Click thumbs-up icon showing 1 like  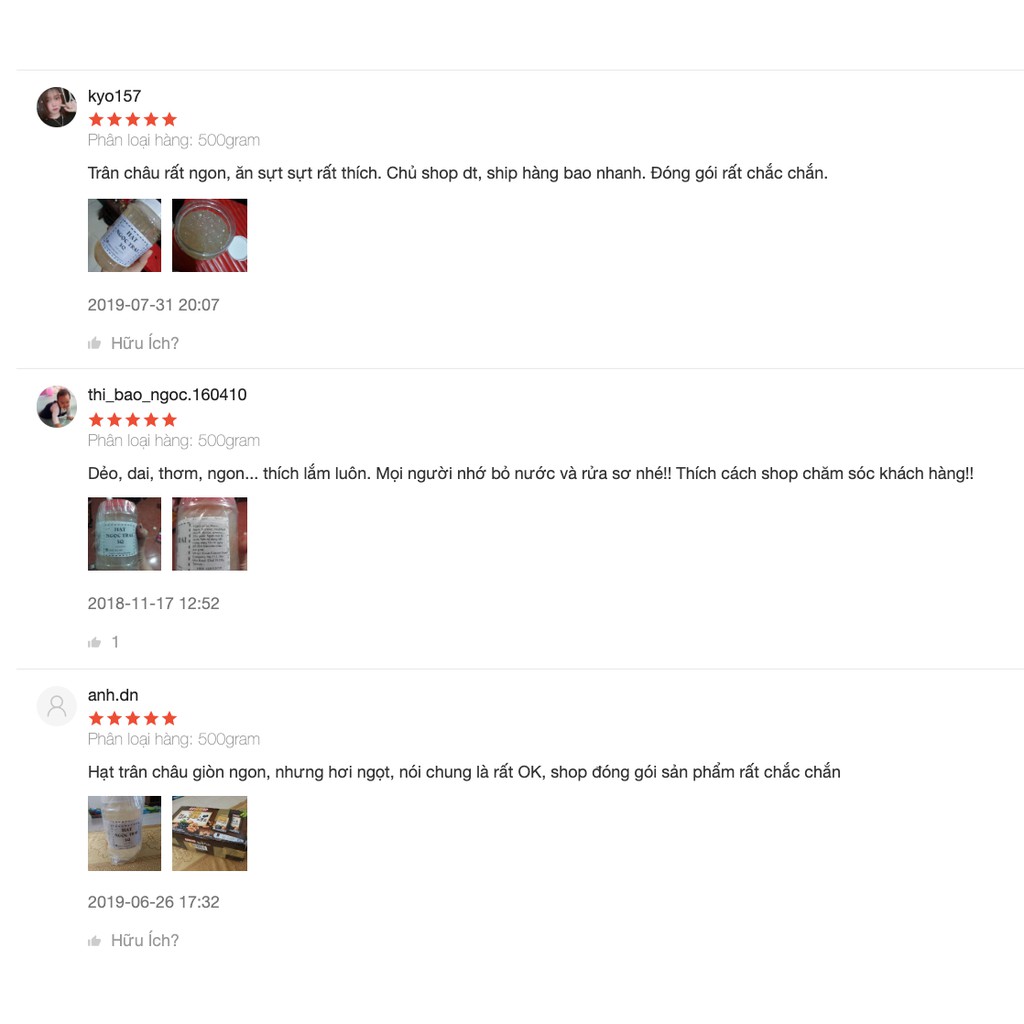click(x=95, y=642)
